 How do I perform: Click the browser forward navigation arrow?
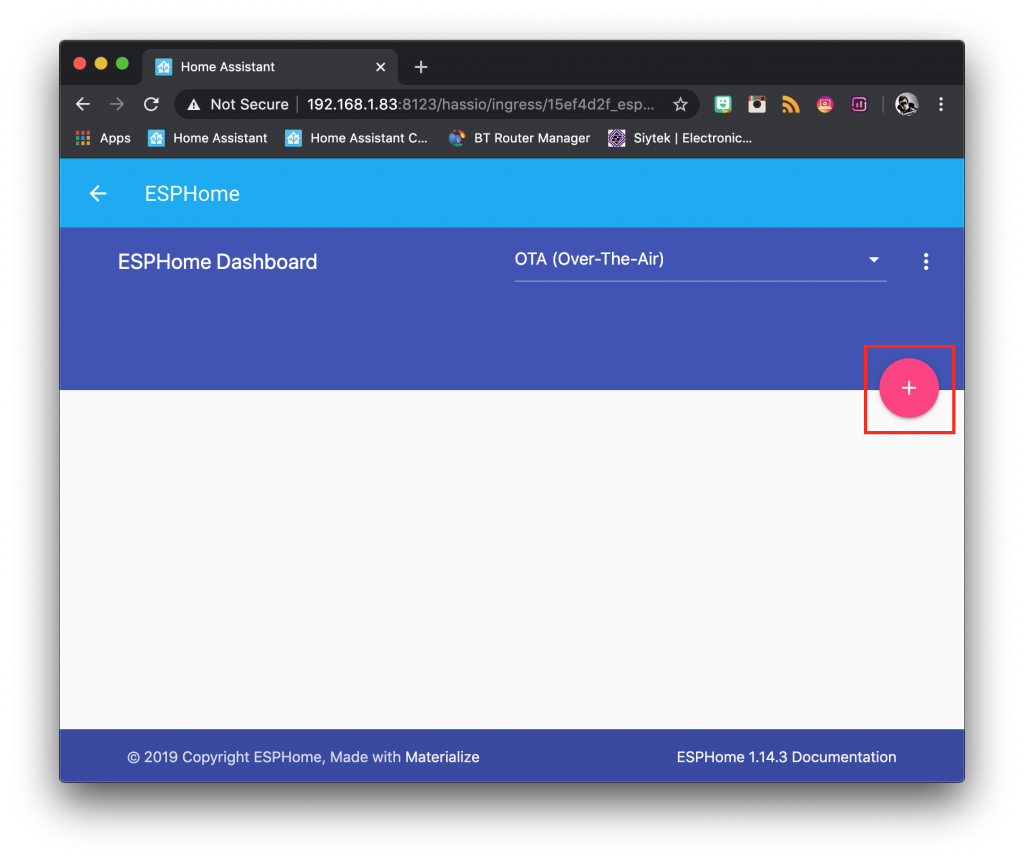[x=117, y=104]
